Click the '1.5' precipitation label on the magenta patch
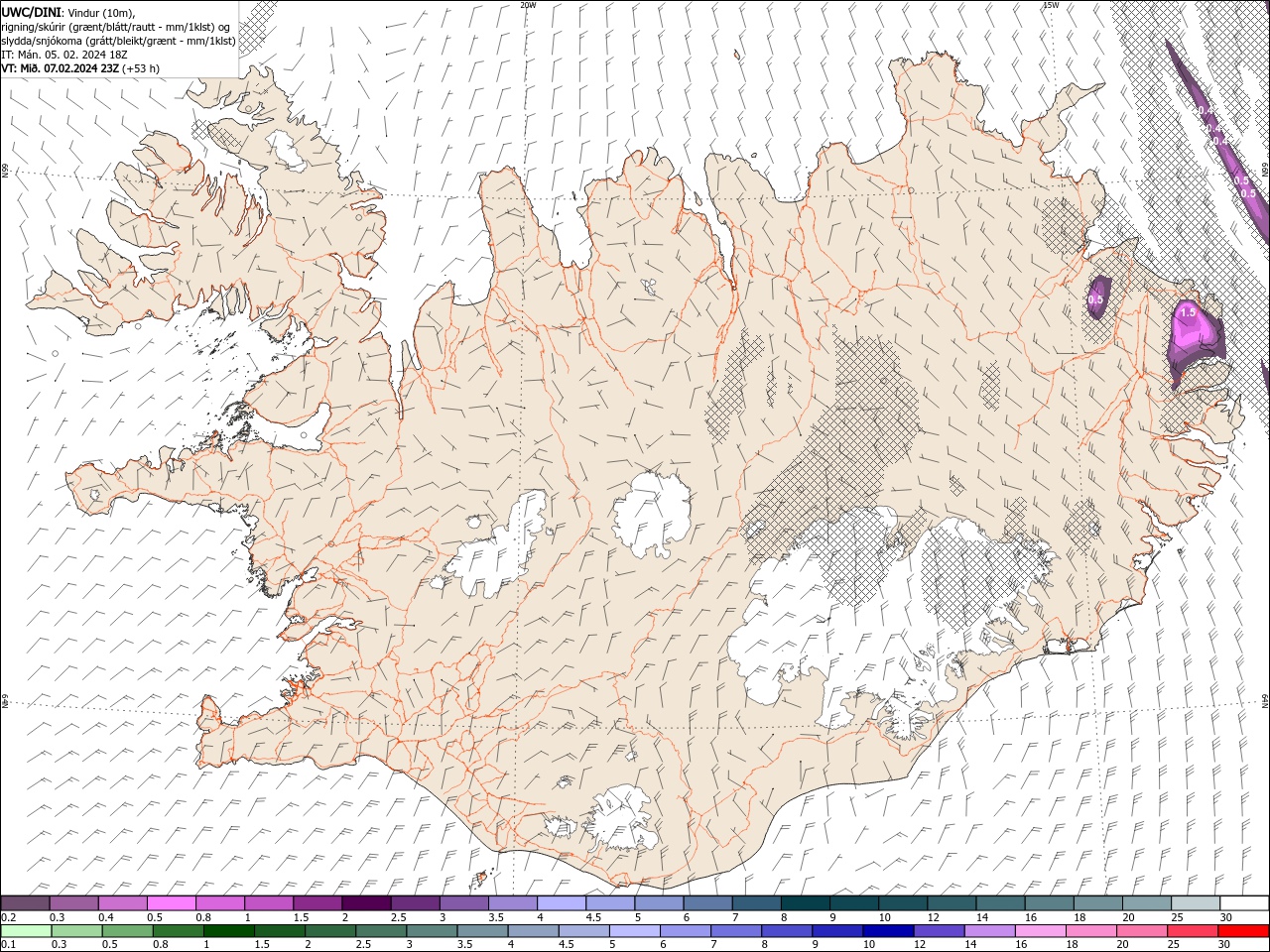1270x952 pixels. pos(1189,311)
